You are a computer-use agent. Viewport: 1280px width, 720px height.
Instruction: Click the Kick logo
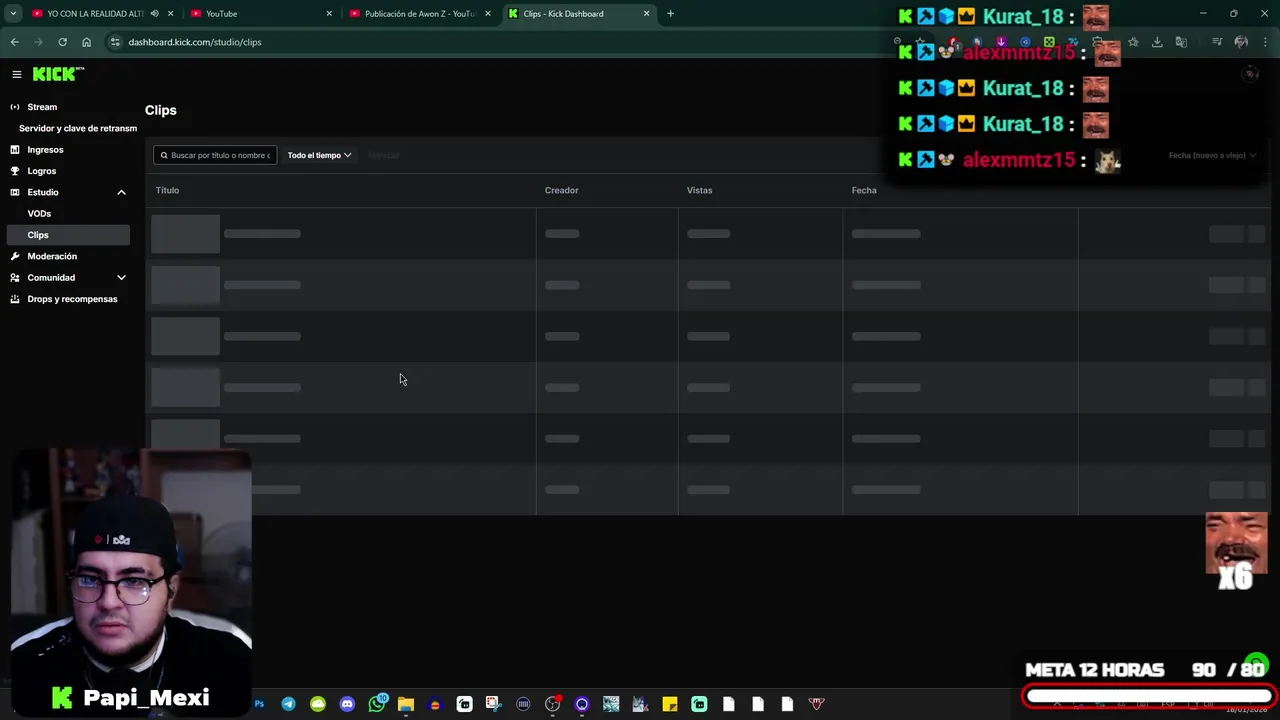(x=58, y=74)
